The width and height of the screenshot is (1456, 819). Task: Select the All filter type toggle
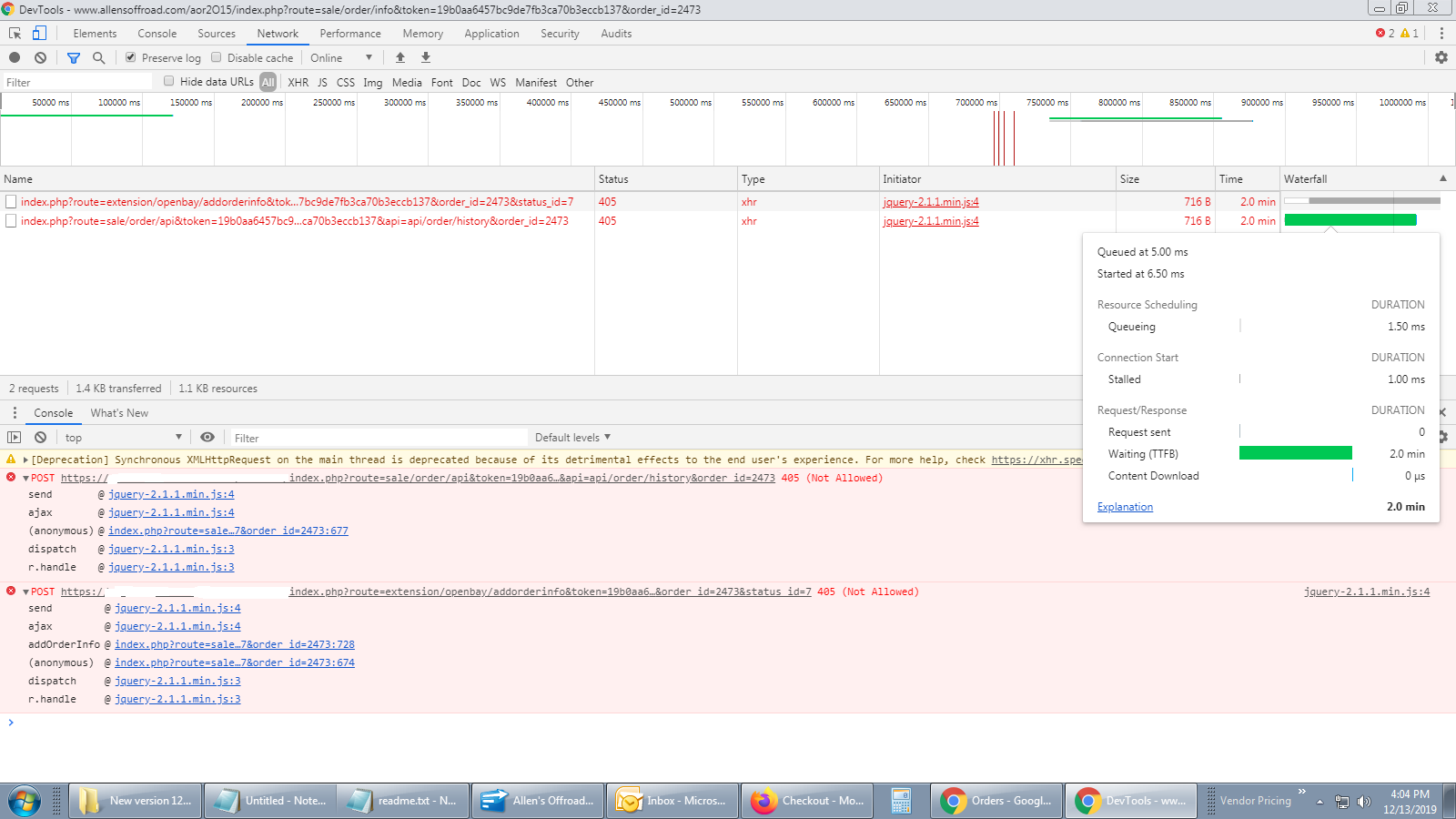tap(268, 82)
